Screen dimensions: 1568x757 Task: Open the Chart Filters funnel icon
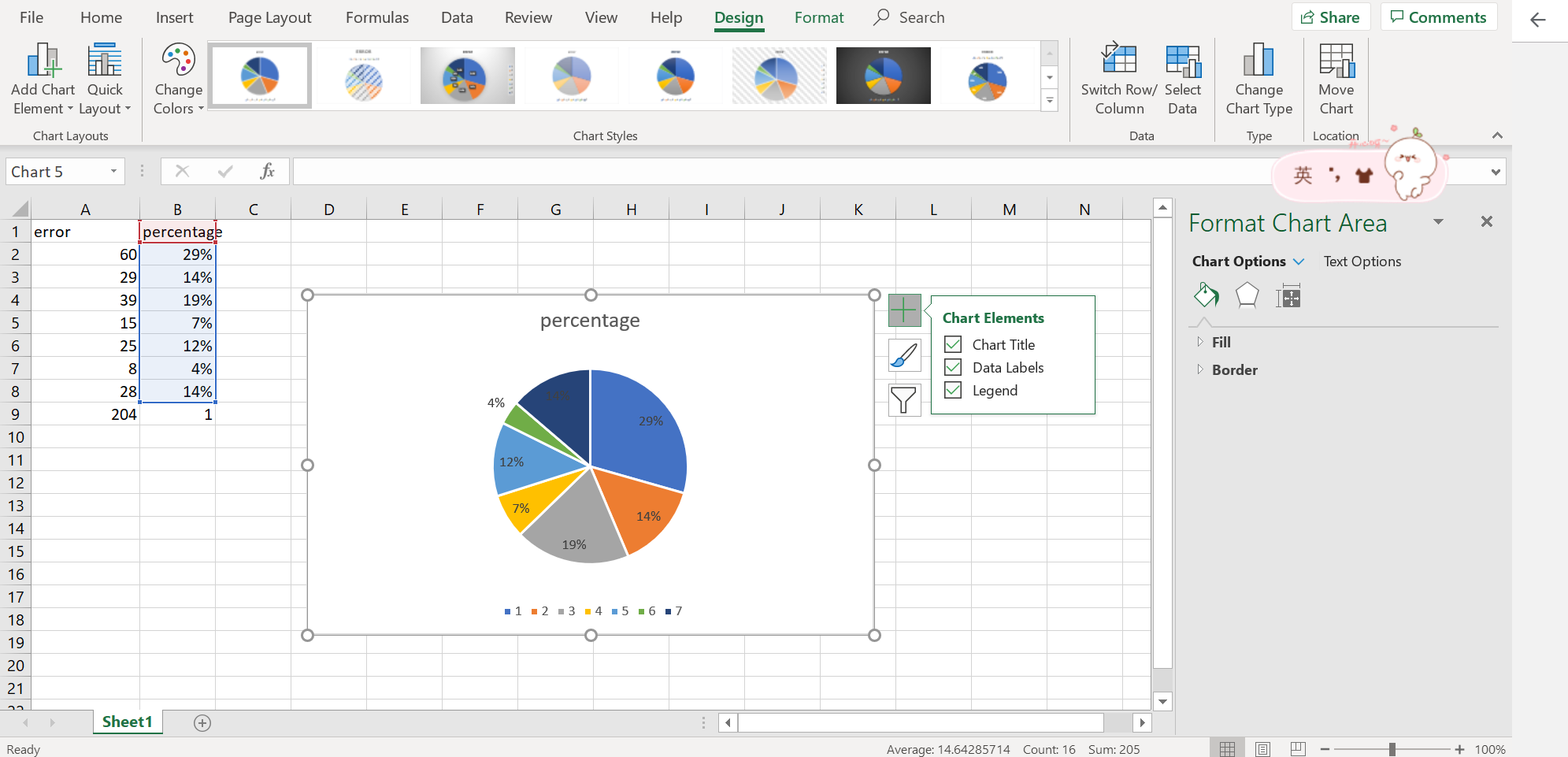903,399
